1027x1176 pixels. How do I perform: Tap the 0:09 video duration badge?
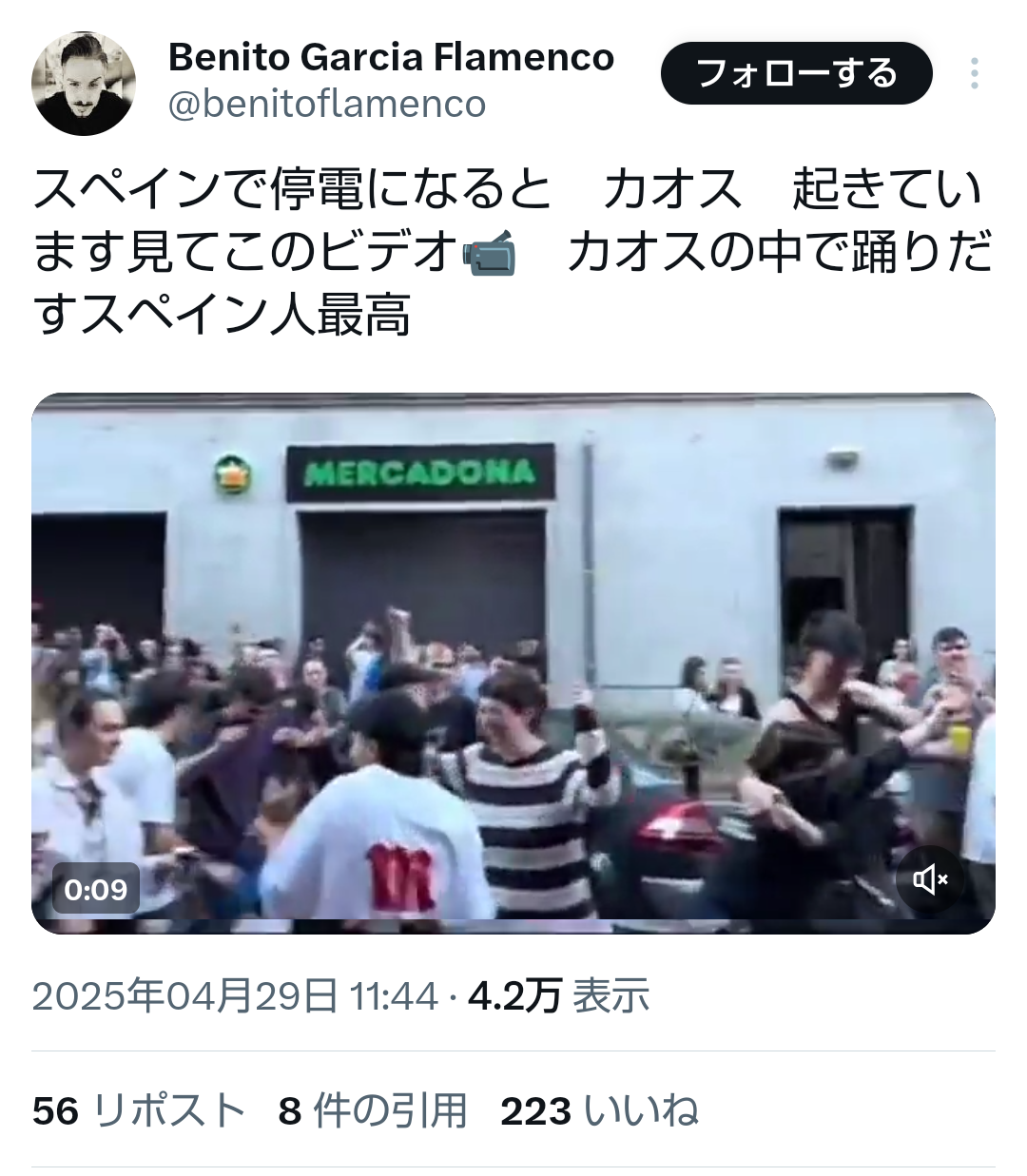click(96, 890)
